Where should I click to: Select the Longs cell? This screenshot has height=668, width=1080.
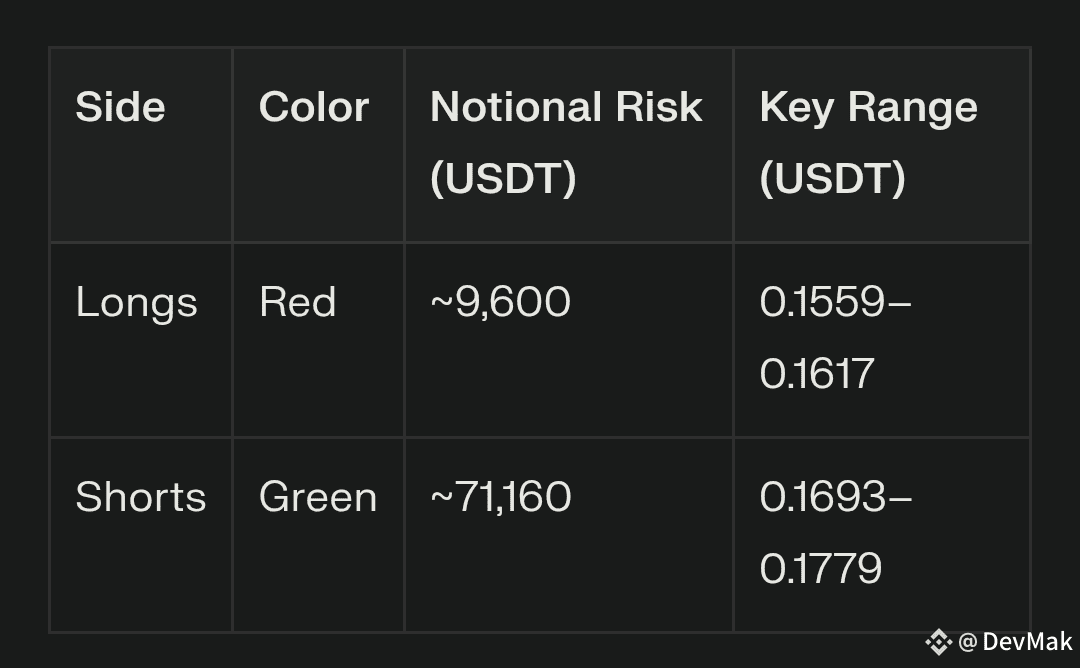pos(136,302)
